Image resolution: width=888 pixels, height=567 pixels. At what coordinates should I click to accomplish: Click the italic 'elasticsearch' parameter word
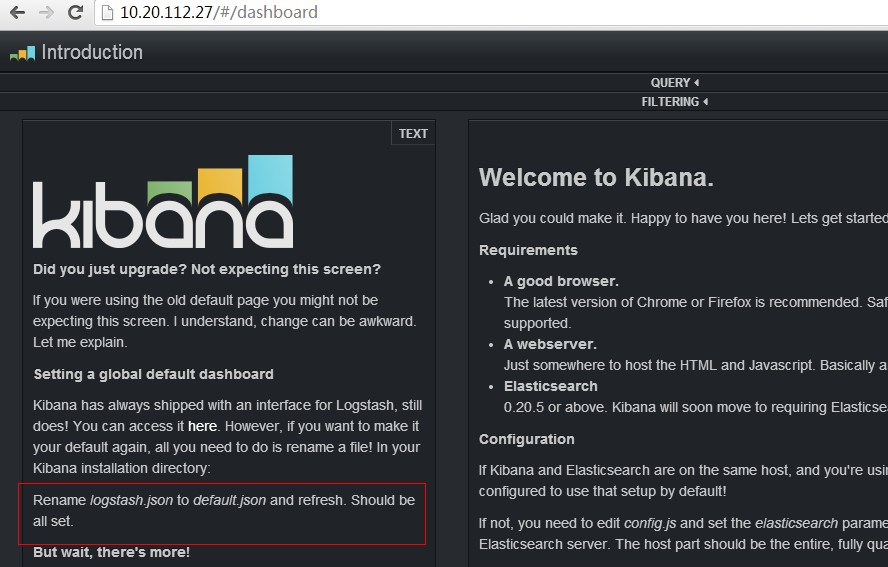[796, 523]
